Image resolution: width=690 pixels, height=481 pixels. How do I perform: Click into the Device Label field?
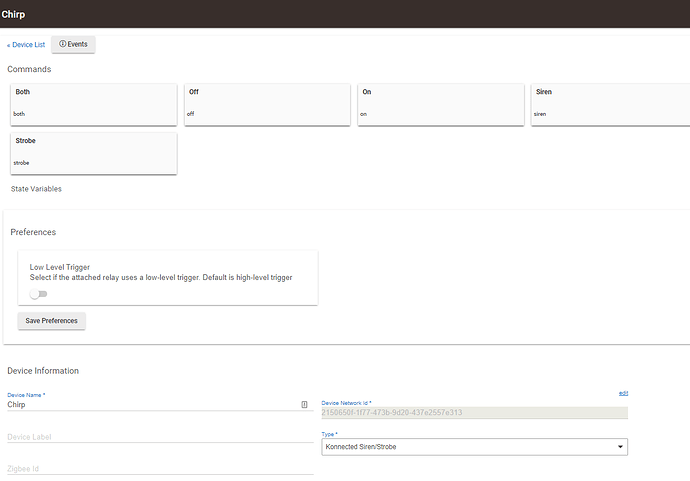click(x=160, y=437)
